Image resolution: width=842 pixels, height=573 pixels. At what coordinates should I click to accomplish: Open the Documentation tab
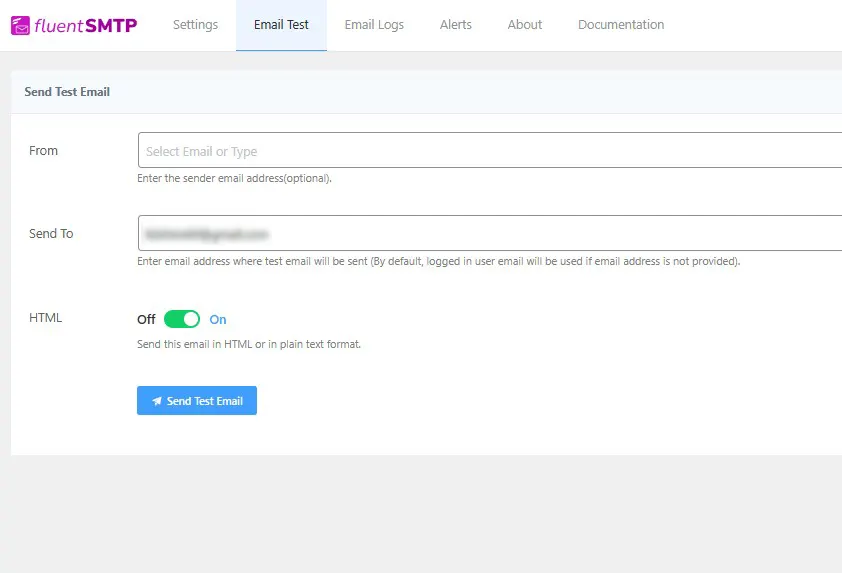pyautogui.click(x=620, y=25)
